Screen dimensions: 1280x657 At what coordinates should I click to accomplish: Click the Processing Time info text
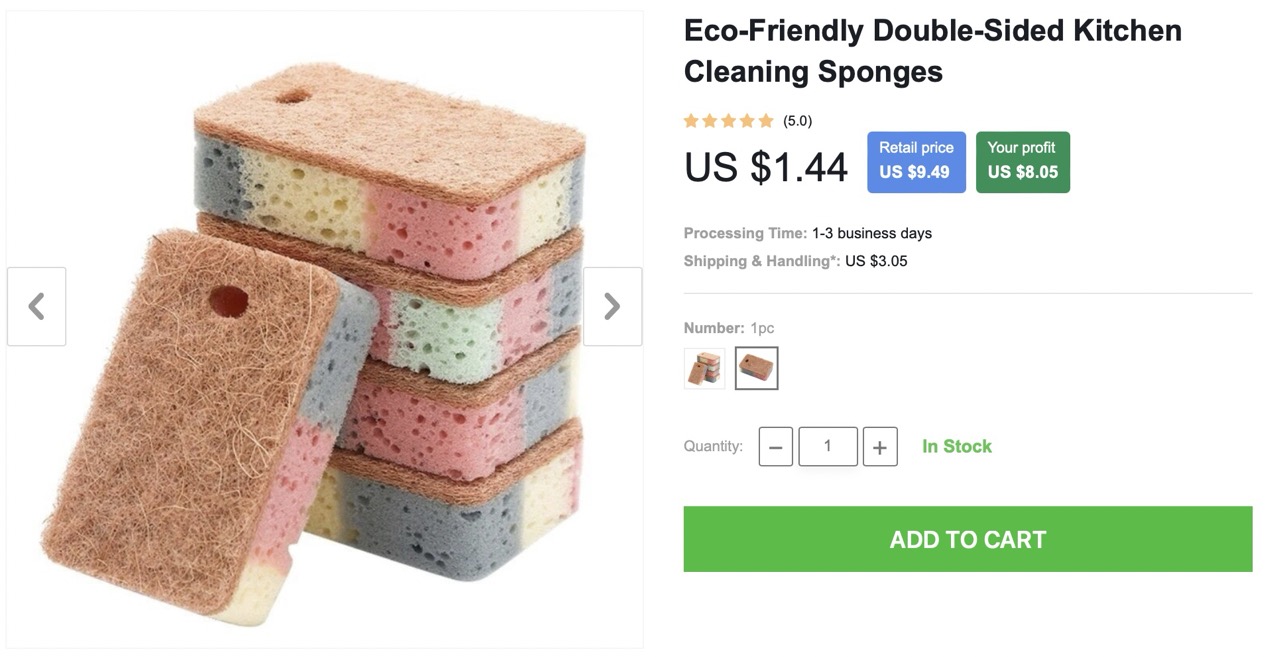coord(807,233)
